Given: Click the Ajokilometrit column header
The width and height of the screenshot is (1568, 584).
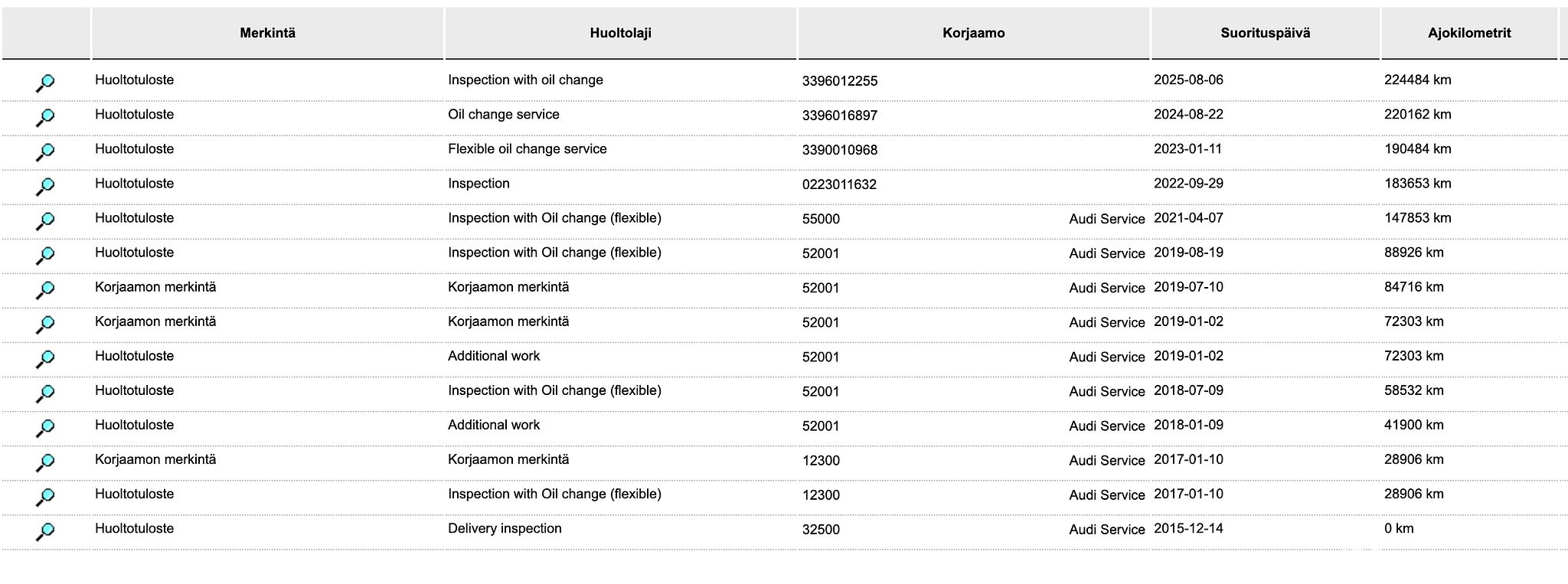Looking at the screenshot, I should [x=1468, y=33].
